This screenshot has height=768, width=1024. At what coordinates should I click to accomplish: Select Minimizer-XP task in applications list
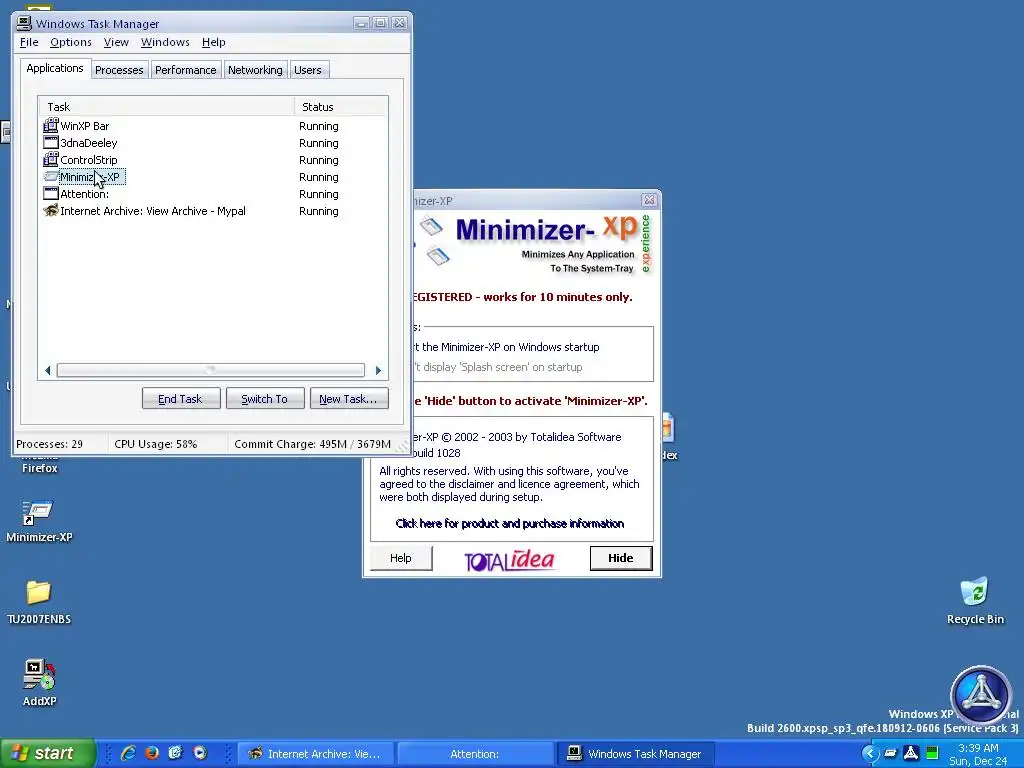213,177
